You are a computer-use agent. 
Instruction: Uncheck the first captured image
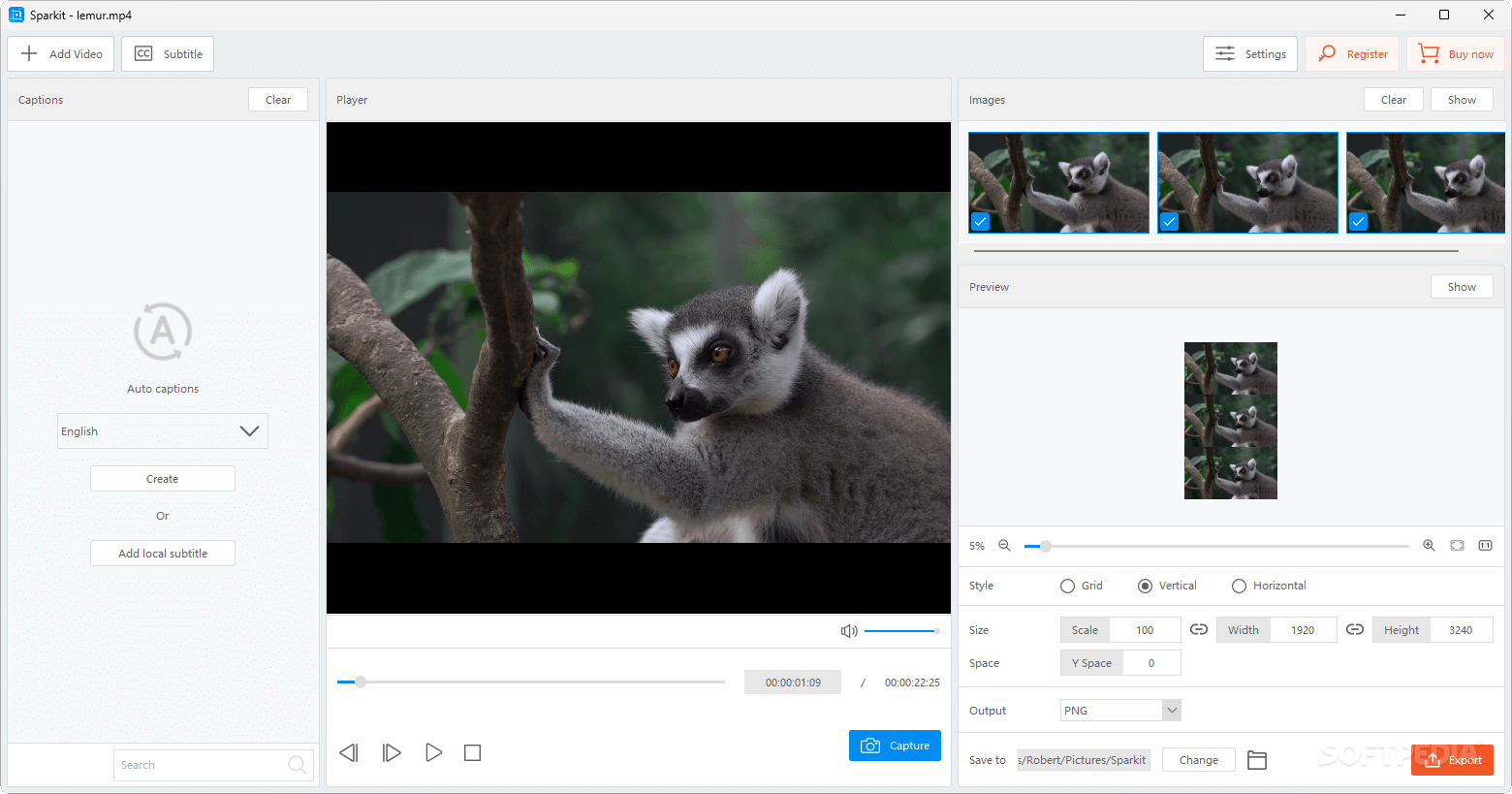(x=981, y=222)
